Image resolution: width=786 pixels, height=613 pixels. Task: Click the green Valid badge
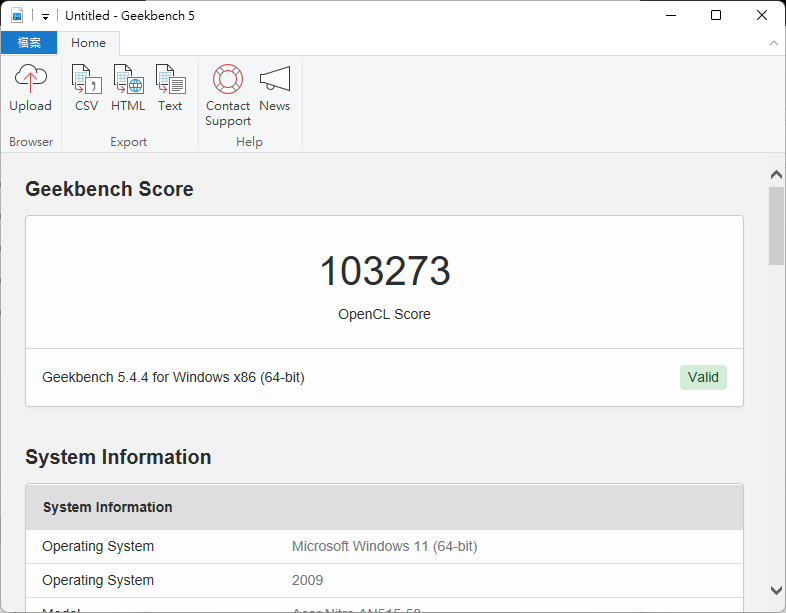coord(703,377)
